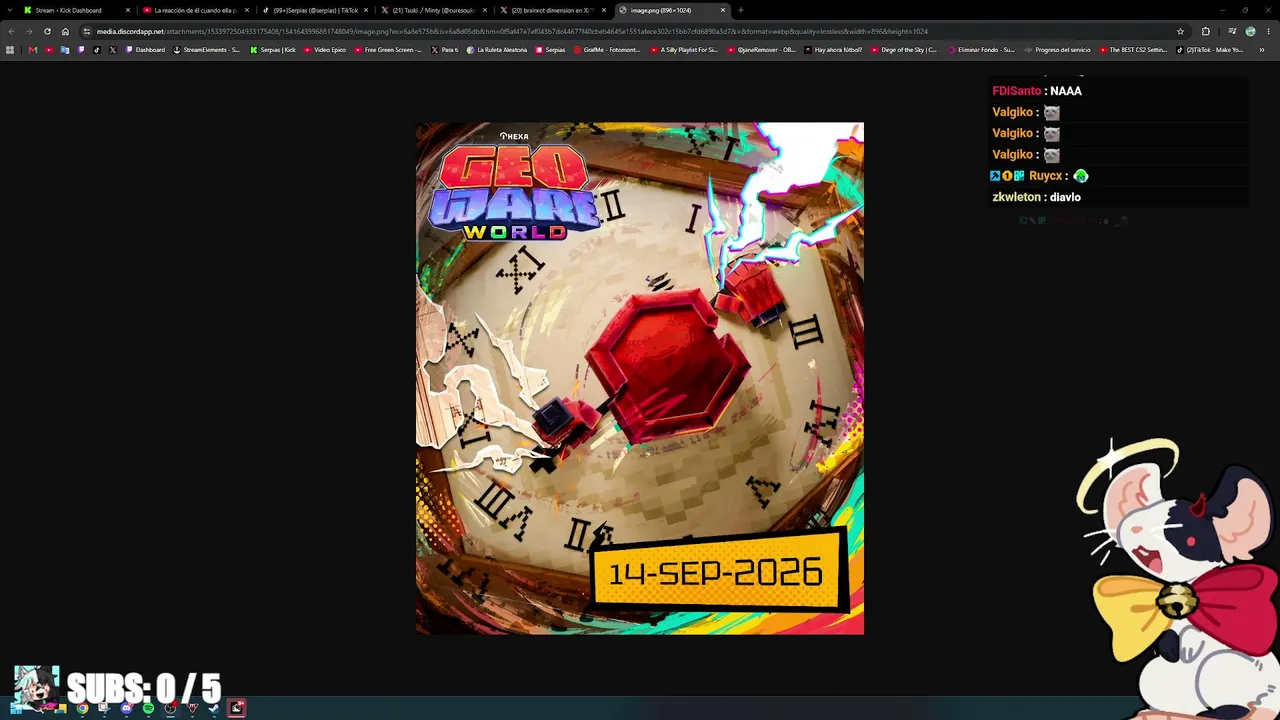Open the Chrome three-dot menu
The image size is (1280, 720).
point(1268,31)
